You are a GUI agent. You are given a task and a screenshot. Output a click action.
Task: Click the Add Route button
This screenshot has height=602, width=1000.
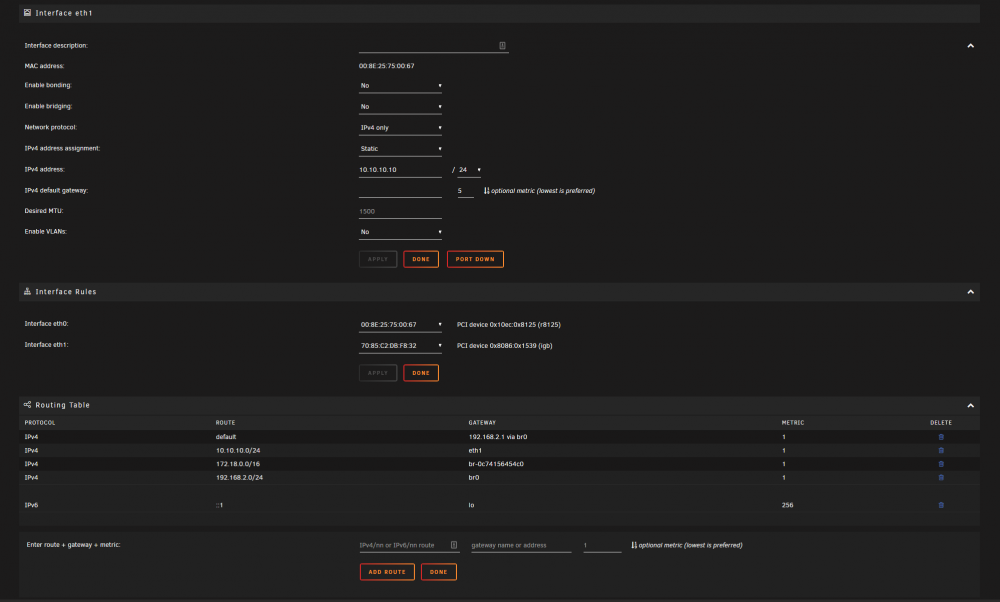(x=387, y=572)
